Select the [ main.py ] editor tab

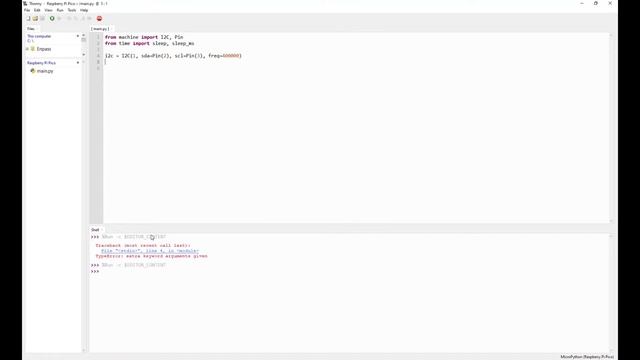tap(100, 29)
